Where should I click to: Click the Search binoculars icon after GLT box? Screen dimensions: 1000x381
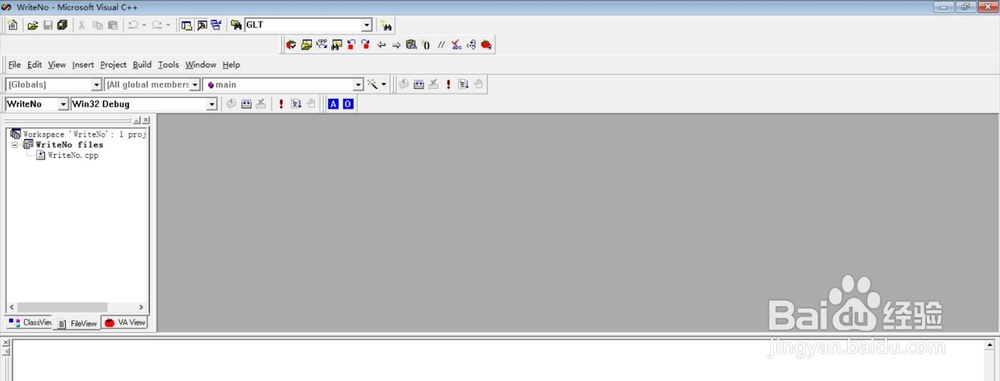[x=386, y=26]
